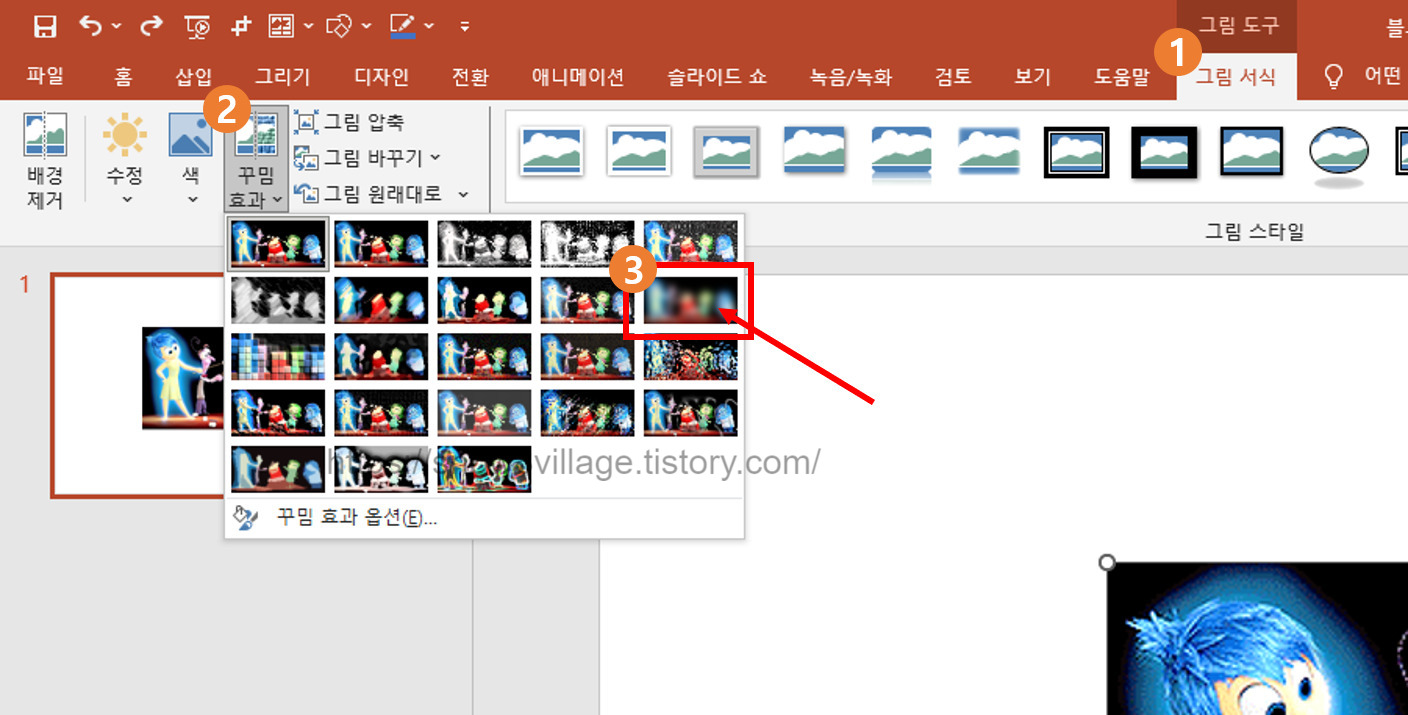Viewport: 1408px width, 715px height.
Task: Choose the Pencil Grayscale artistic effect
Action: [485, 244]
